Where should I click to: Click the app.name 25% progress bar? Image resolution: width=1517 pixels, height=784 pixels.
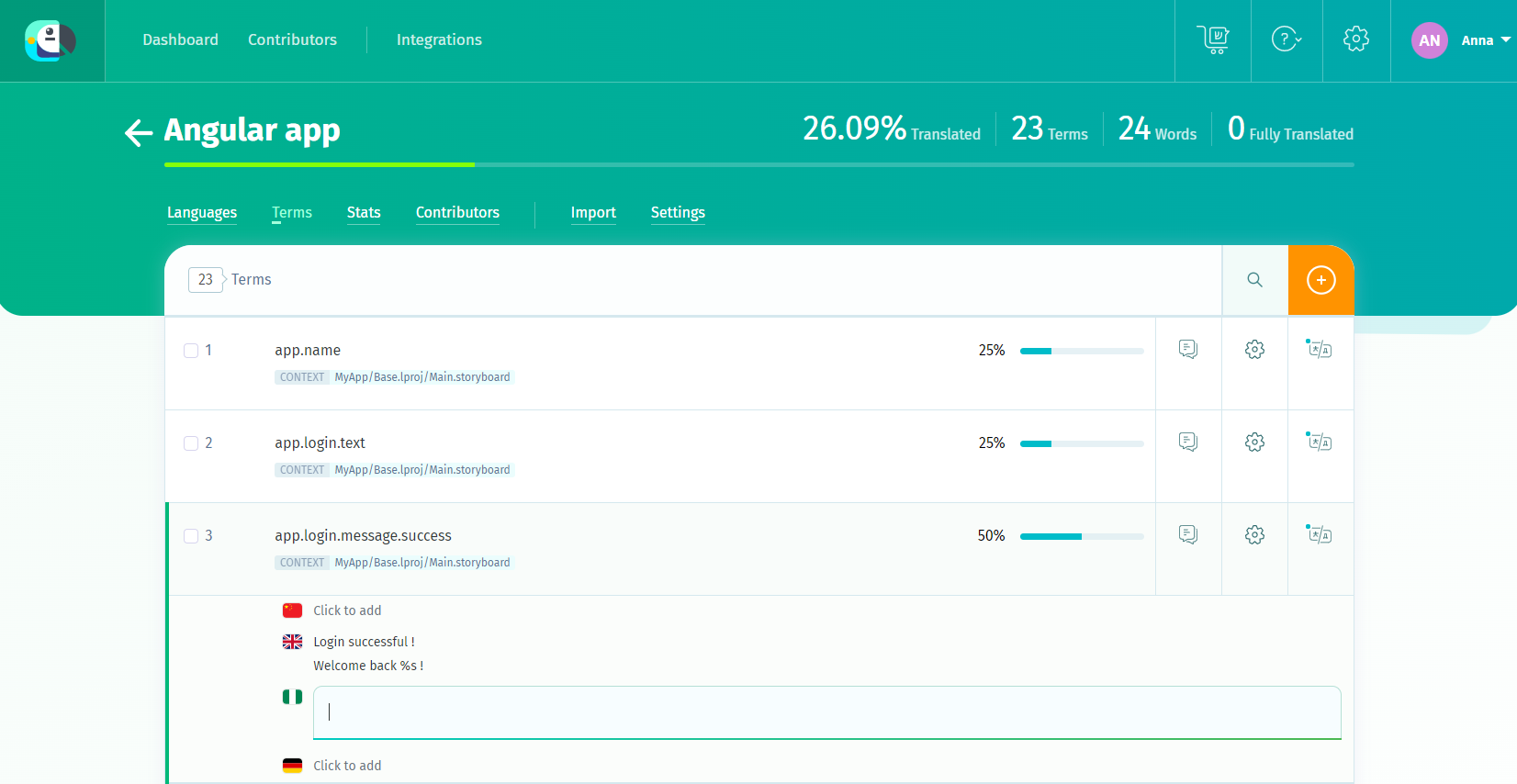pyautogui.click(x=1082, y=351)
